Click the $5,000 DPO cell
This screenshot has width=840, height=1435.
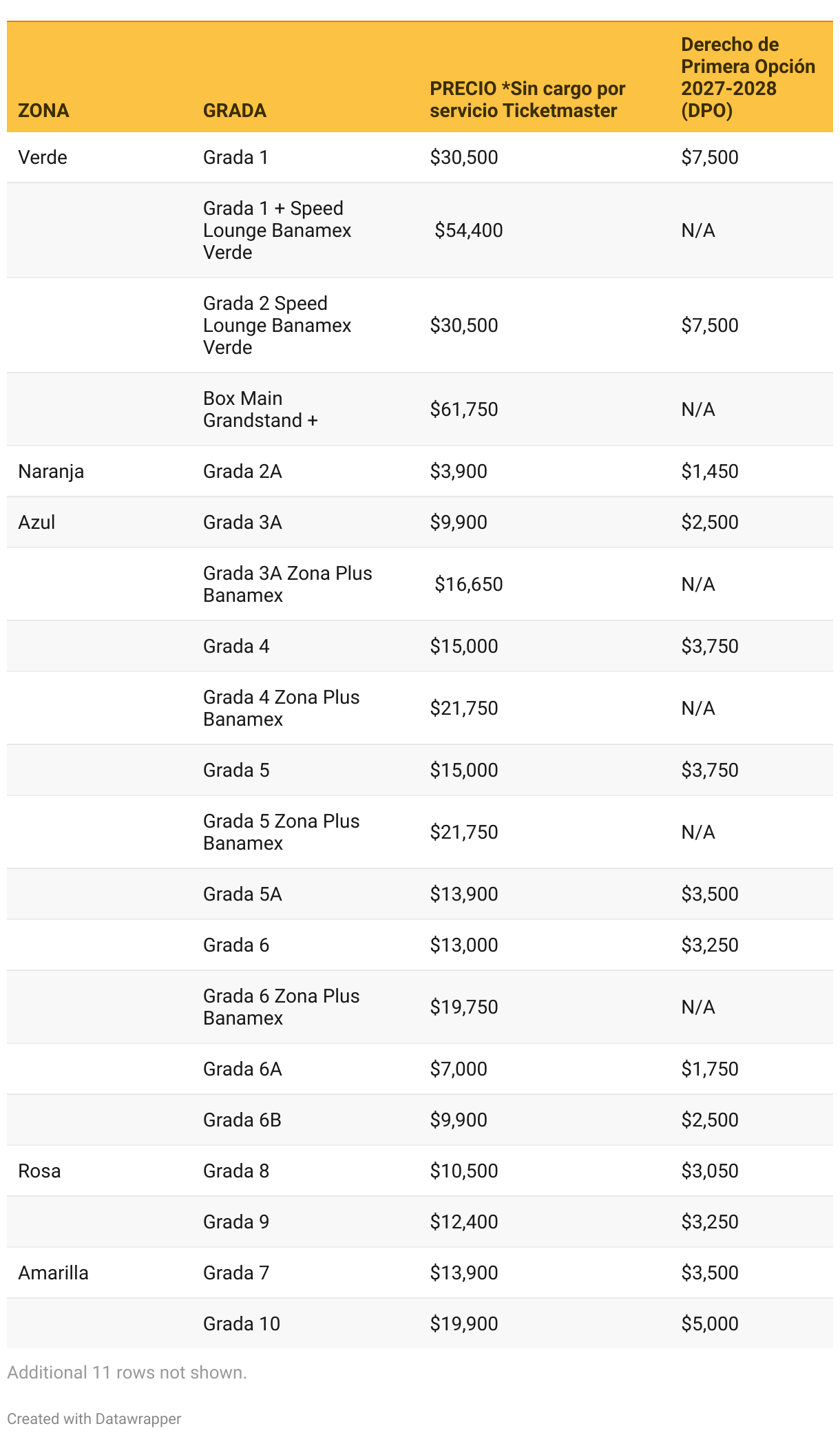click(710, 1323)
